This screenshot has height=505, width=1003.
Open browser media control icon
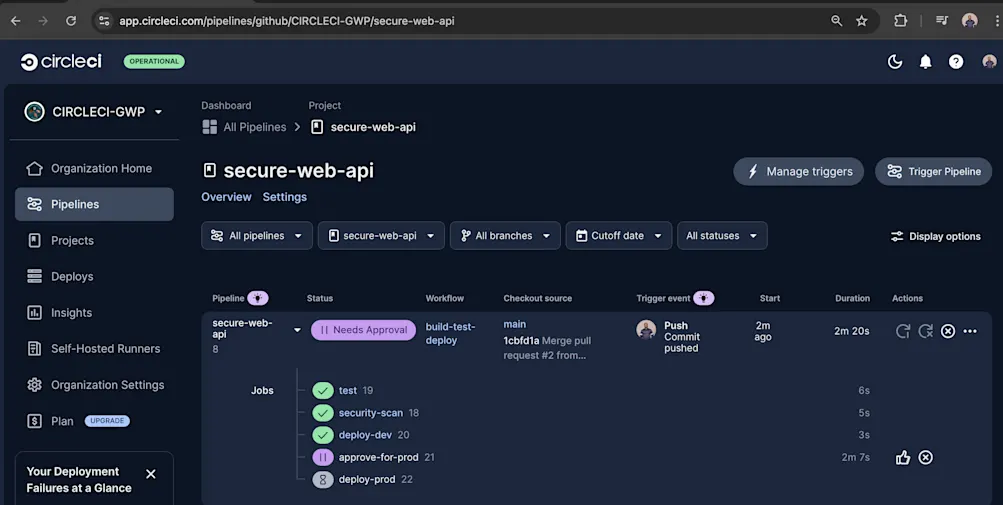tap(942, 20)
